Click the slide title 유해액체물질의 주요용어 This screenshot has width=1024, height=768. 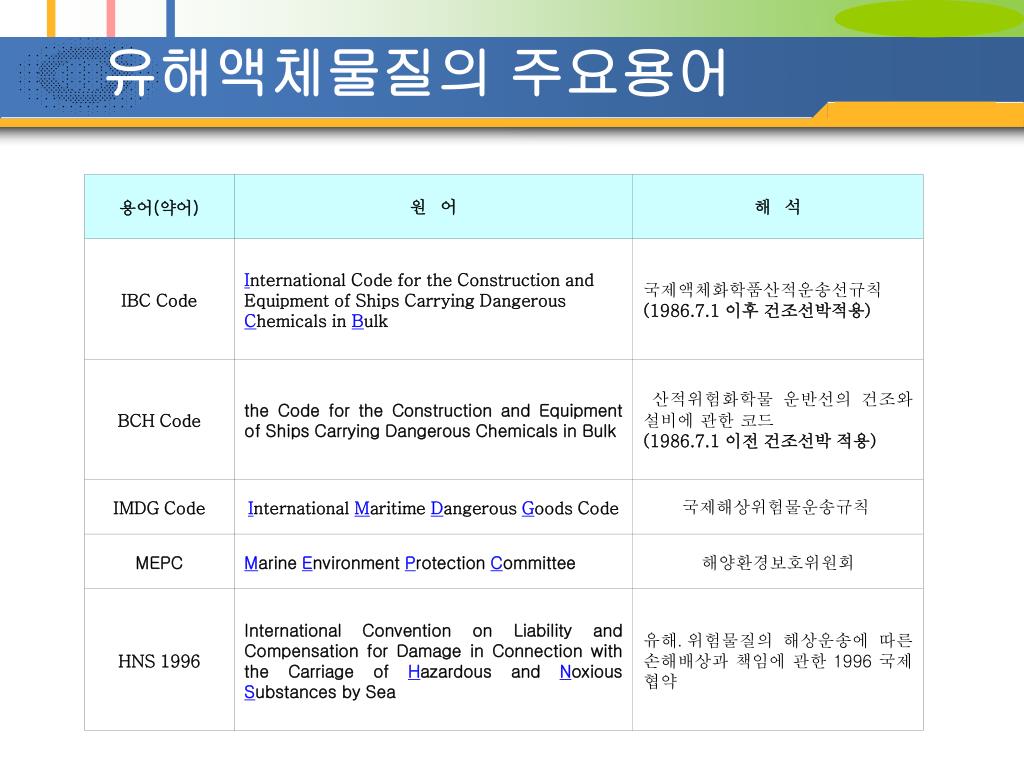(415, 72)
